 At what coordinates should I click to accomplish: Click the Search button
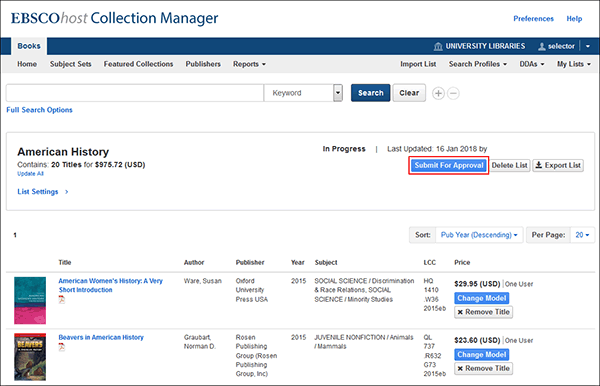click(370, 93)
